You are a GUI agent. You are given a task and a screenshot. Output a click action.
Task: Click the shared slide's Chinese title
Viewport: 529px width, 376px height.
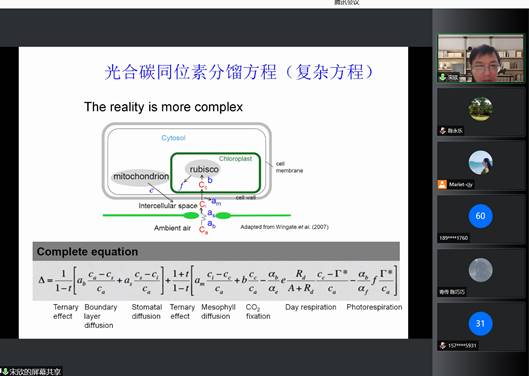coord(239,72)
